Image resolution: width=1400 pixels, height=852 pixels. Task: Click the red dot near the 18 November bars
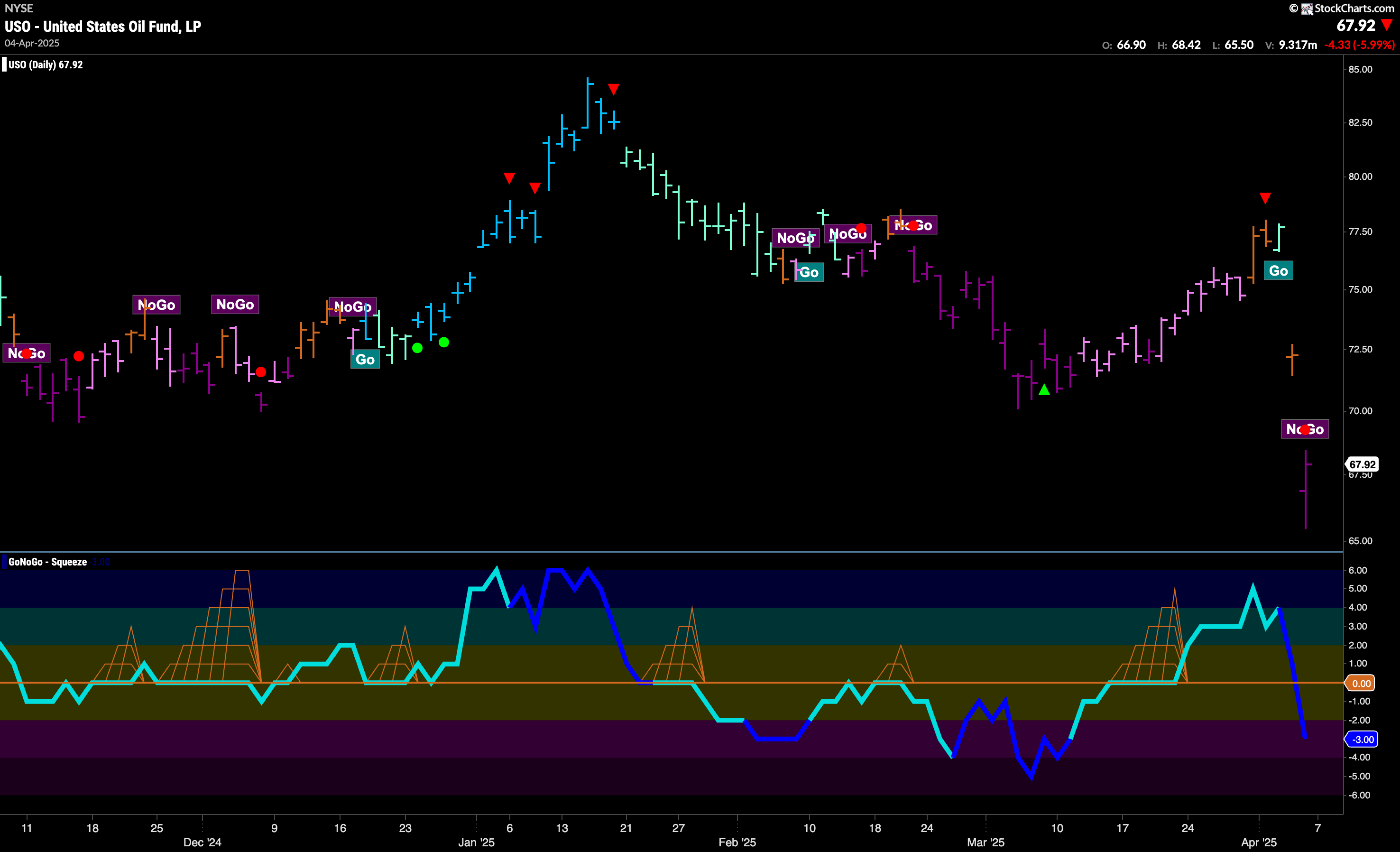(79, 356)
